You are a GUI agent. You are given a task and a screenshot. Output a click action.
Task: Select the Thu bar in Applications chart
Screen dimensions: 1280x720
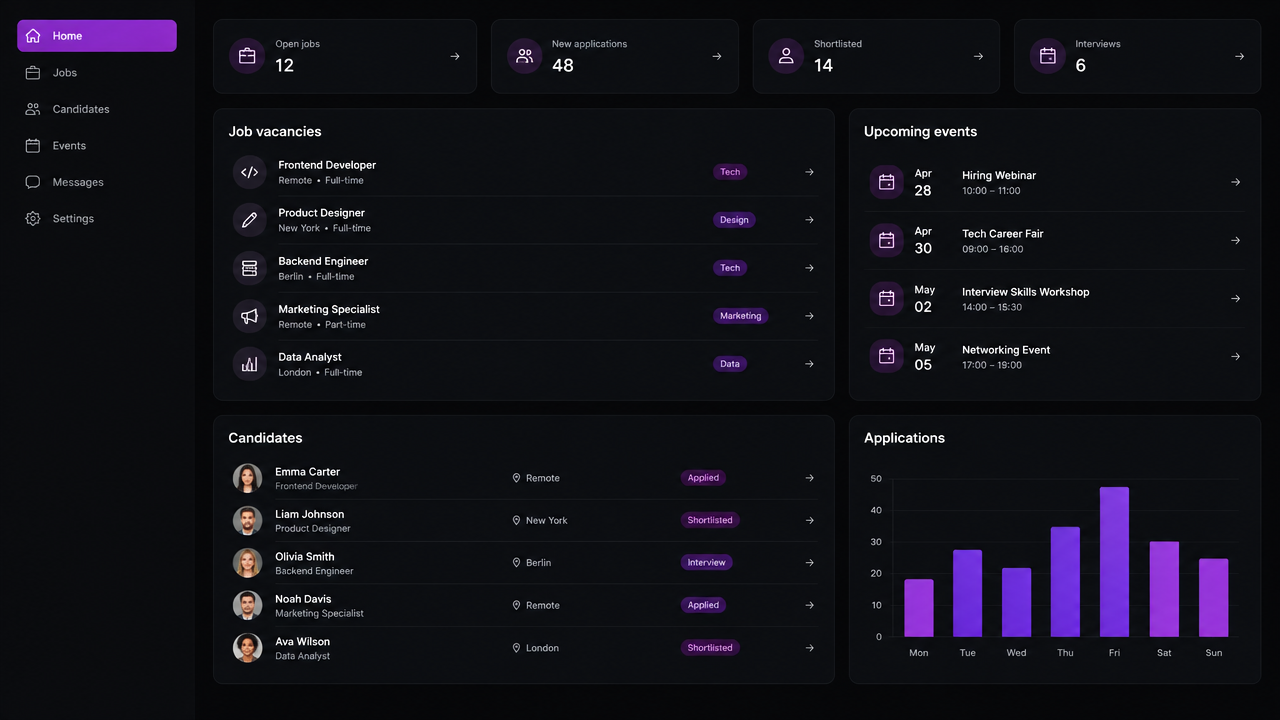(1065, 582)
